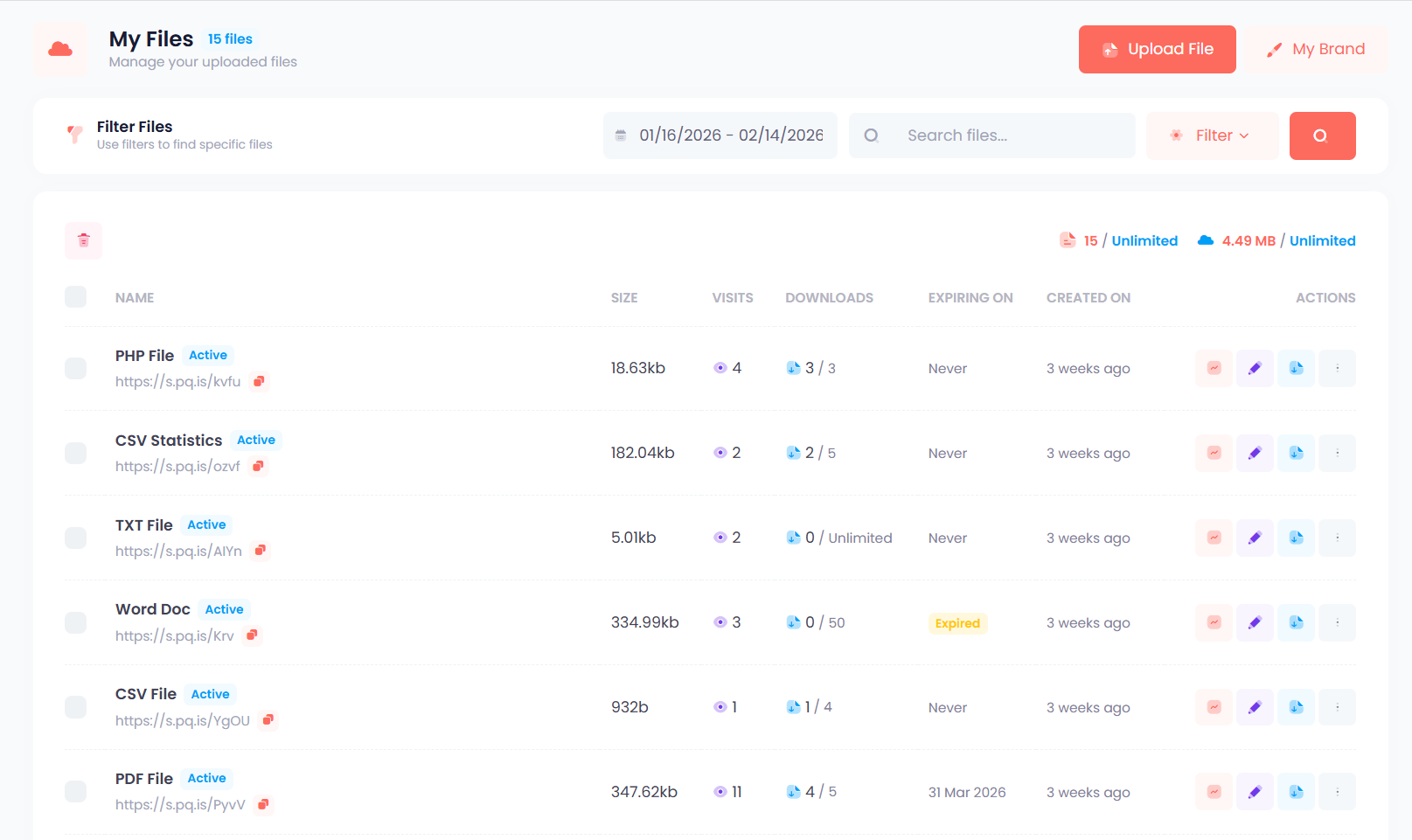Open more actions for the PDF File

[1337, 791]
